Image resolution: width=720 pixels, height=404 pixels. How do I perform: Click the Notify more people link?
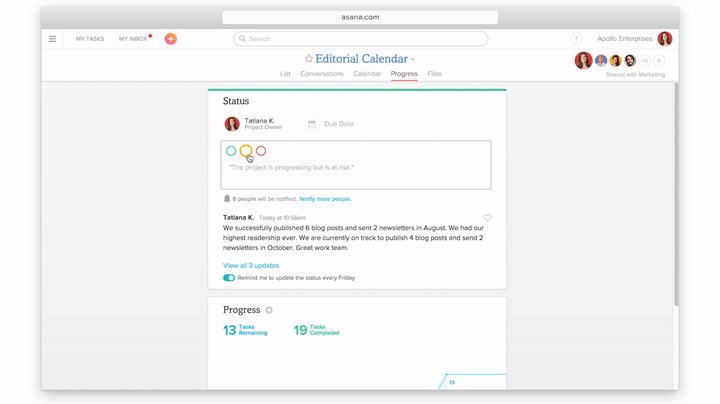[325, 199]
